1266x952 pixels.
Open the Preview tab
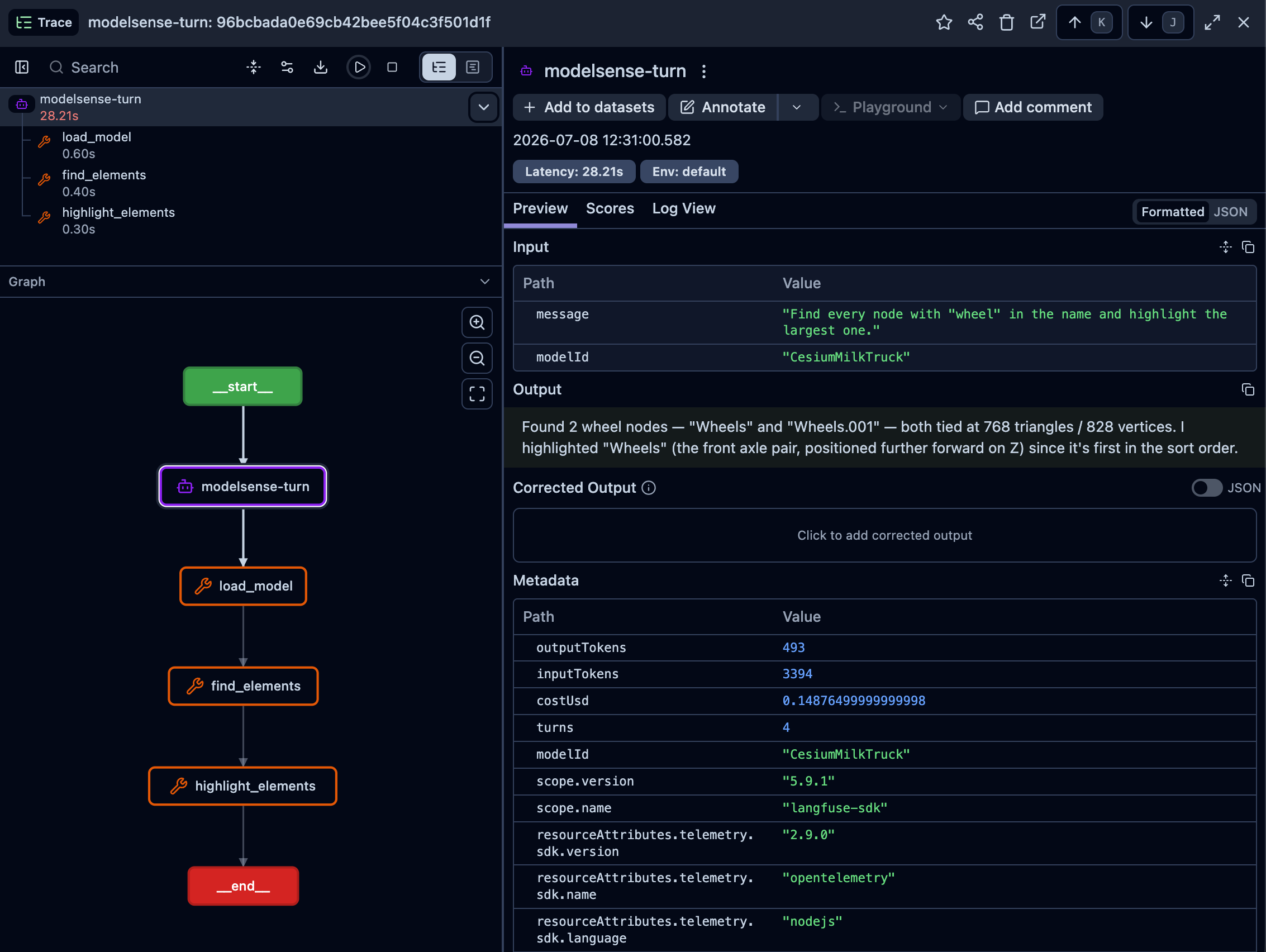(x=540, y=208)
